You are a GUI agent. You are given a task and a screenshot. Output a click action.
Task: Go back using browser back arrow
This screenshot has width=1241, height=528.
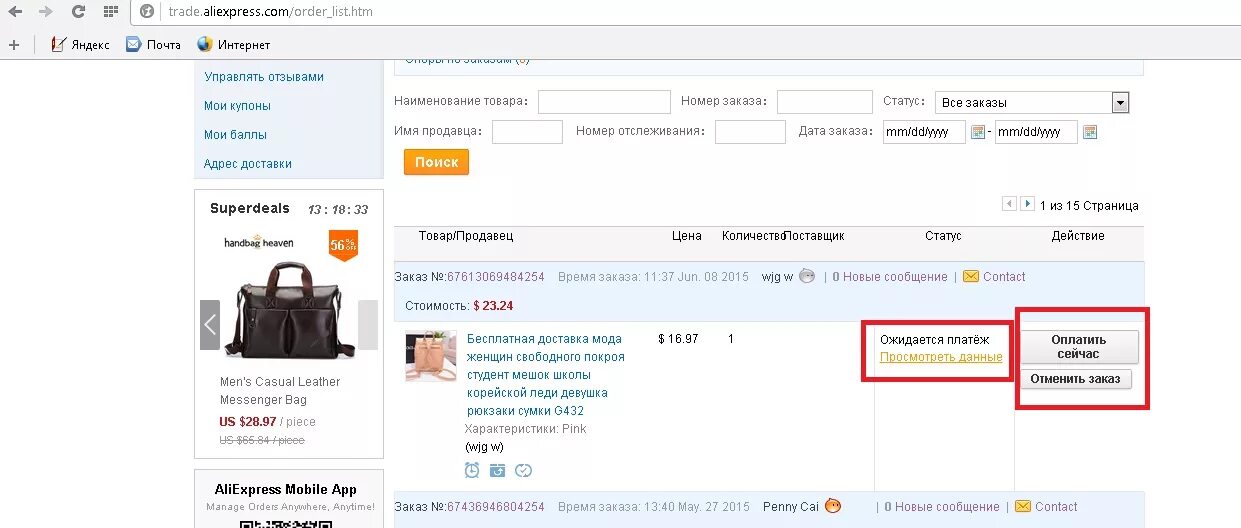(16, 12)
